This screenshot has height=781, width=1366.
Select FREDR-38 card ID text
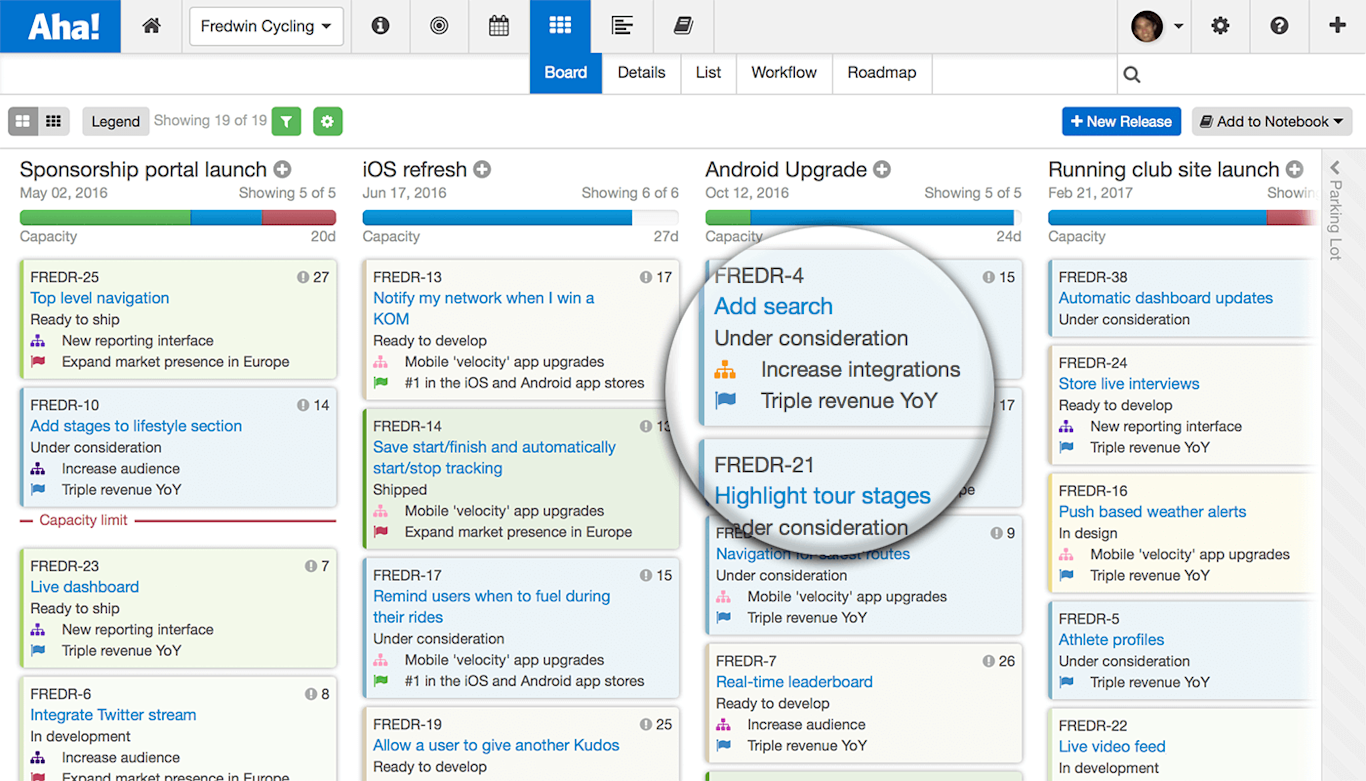pyautogui.click(x=1093, y=277)
